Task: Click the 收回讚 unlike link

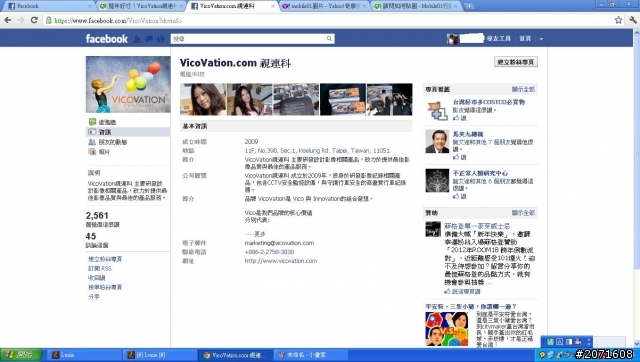Action: pyautogui.click(x=97, y=278)
